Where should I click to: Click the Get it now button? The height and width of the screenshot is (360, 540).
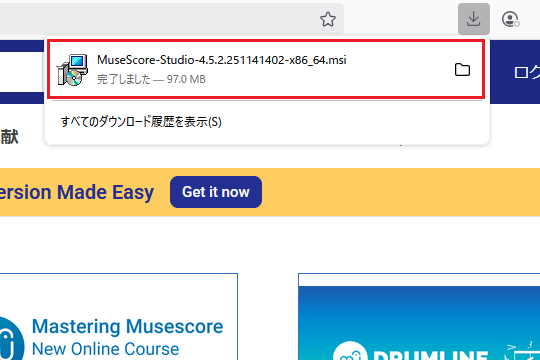216,192
